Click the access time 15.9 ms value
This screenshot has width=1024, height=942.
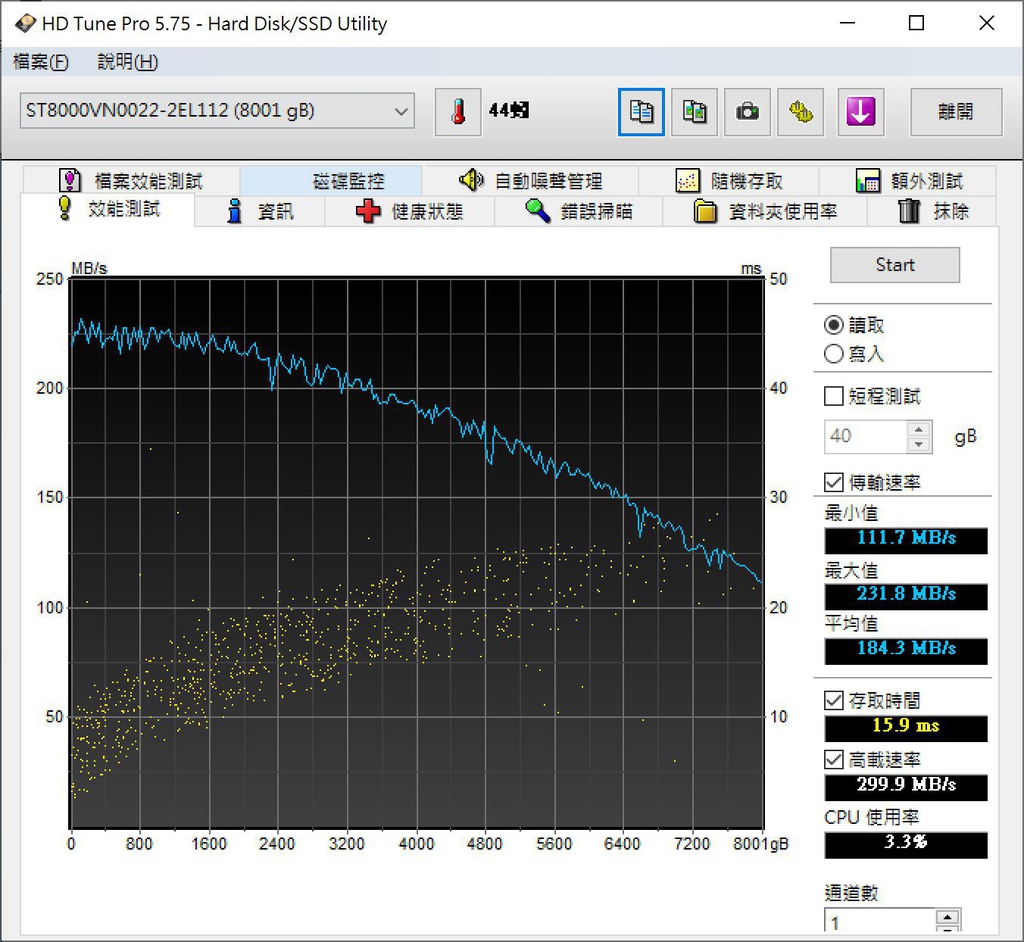click(x=906, y=727)
